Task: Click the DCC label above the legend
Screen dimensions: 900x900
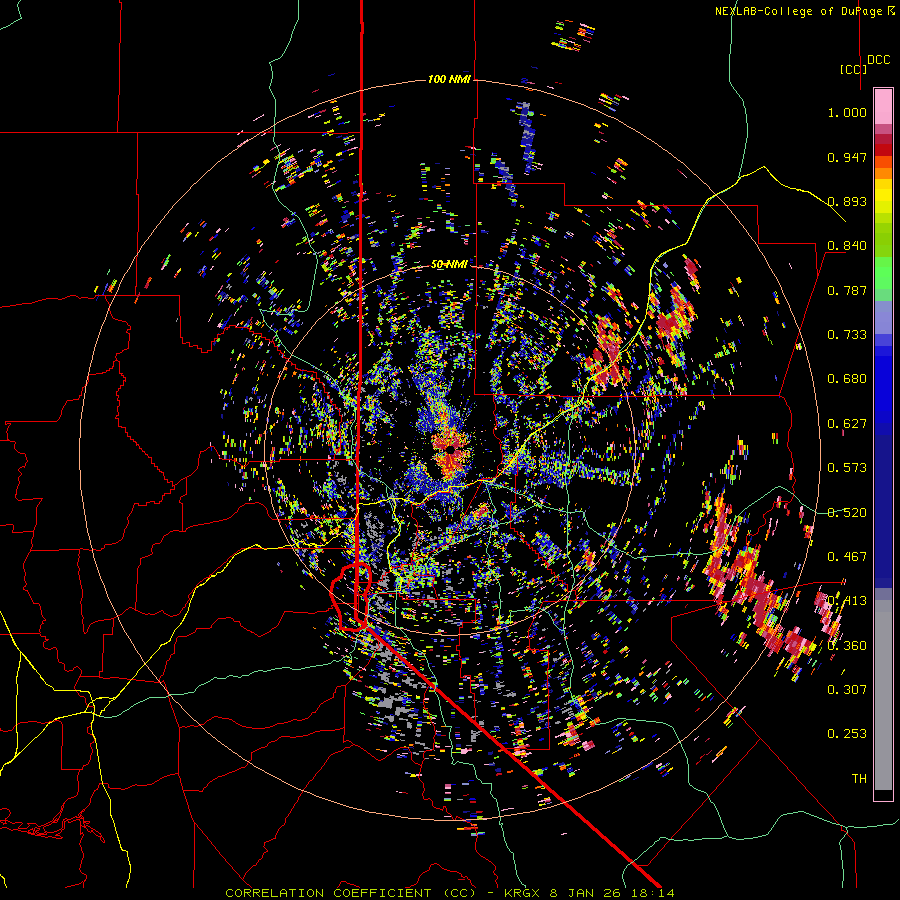Action: point(879,60)
